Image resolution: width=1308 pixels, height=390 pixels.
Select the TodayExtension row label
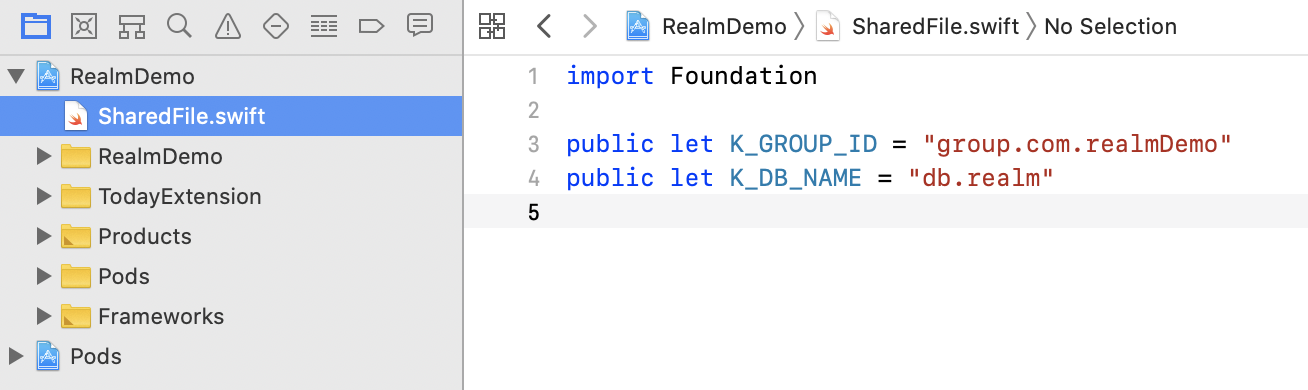click(180, 197)
